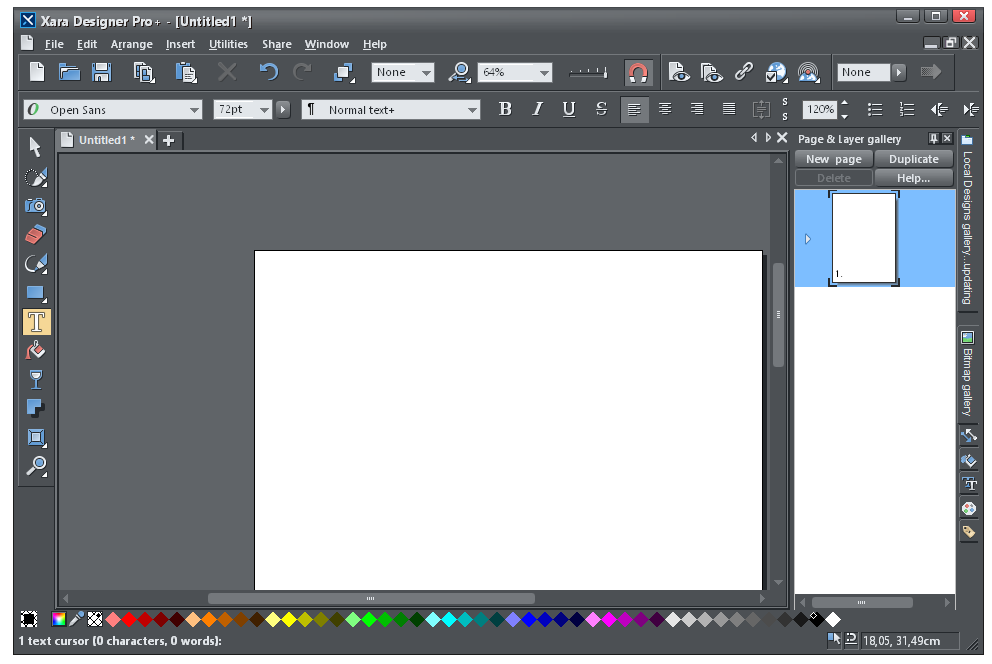Choose the Photo tool camera icon
Viewport: 992px width, 664px height.
pyautogui.click(x=35, y=206)
